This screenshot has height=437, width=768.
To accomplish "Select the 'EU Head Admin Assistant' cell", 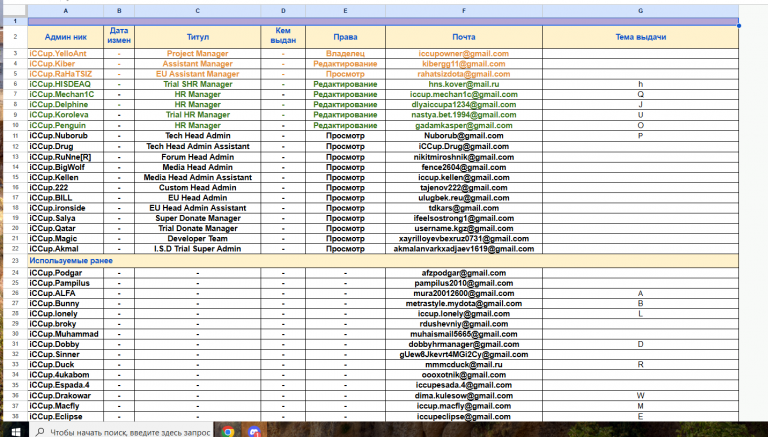I will pos(197,208).
